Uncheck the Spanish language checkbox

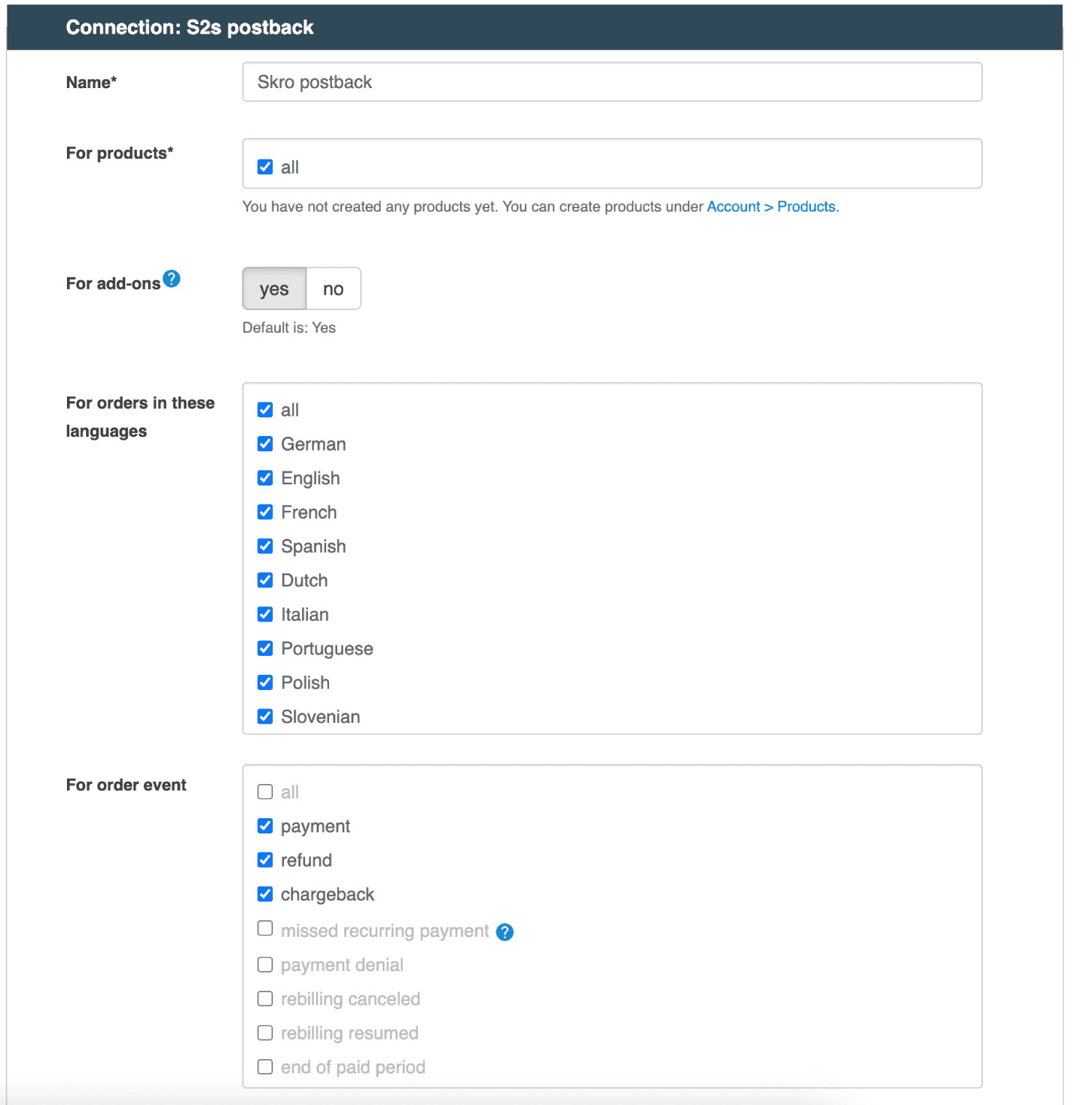265,546
